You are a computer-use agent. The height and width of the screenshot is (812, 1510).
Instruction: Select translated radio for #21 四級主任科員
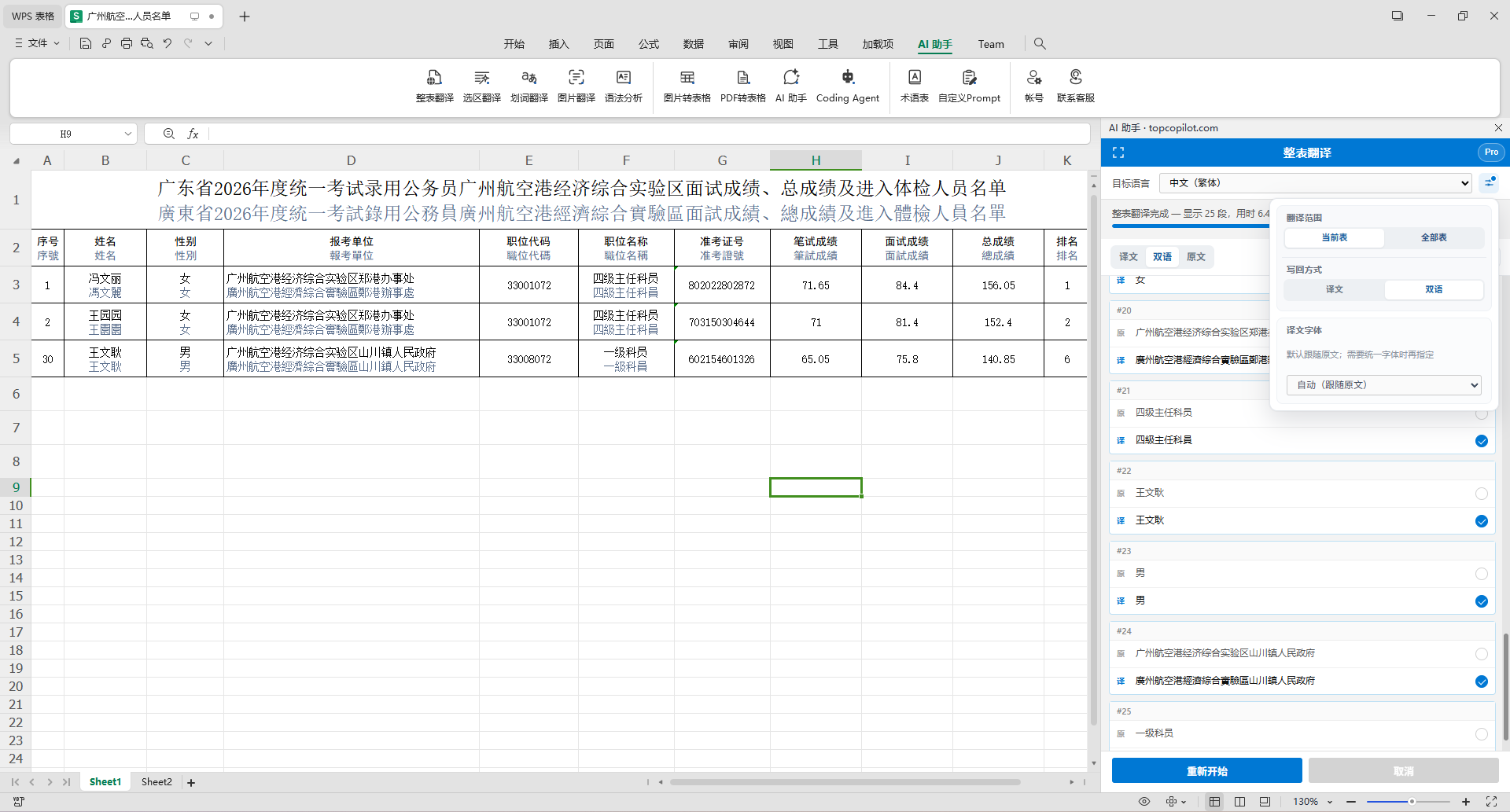(1482, 441)
